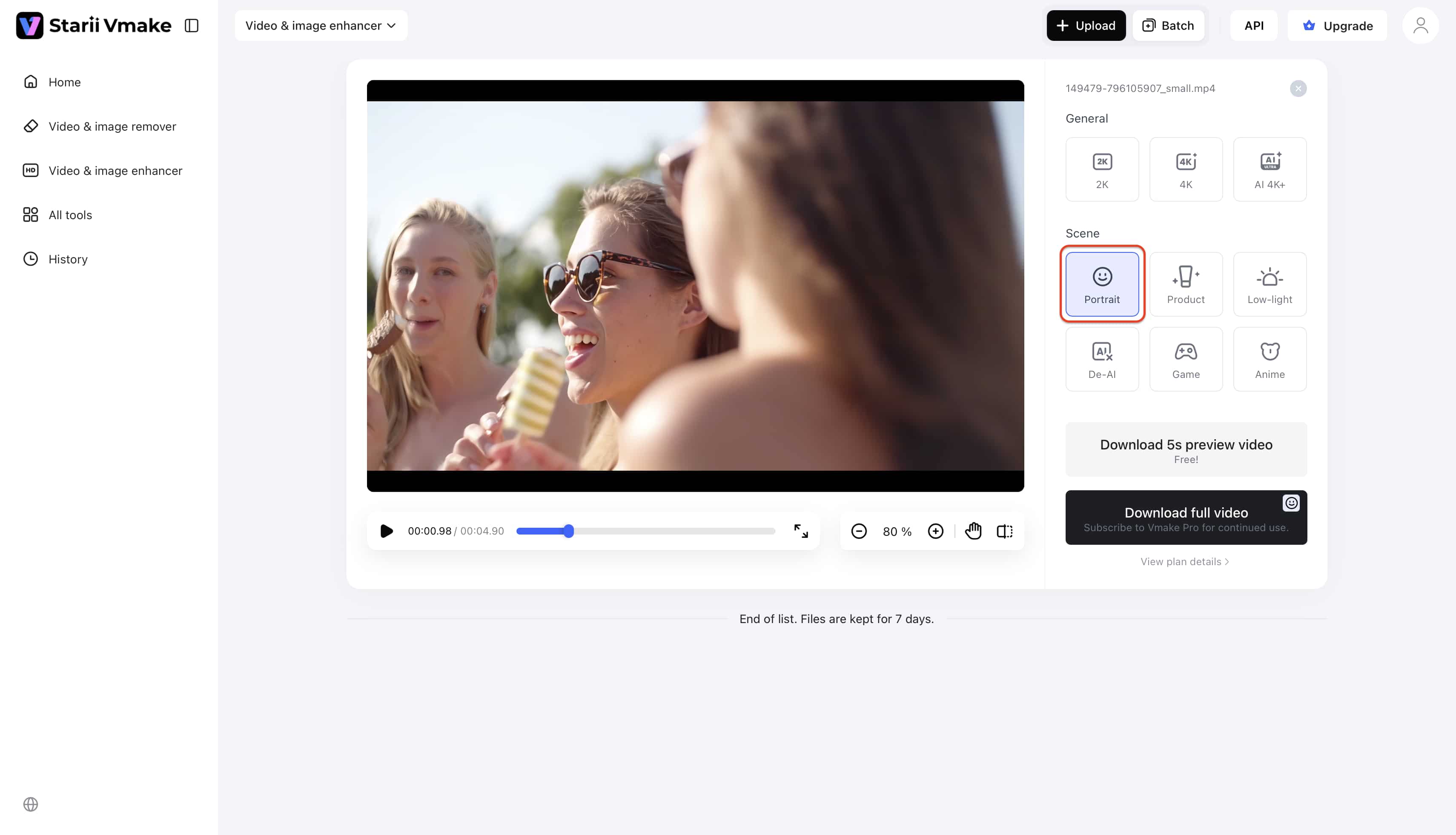Select the Low-light scene

[x=1269, y=284]
